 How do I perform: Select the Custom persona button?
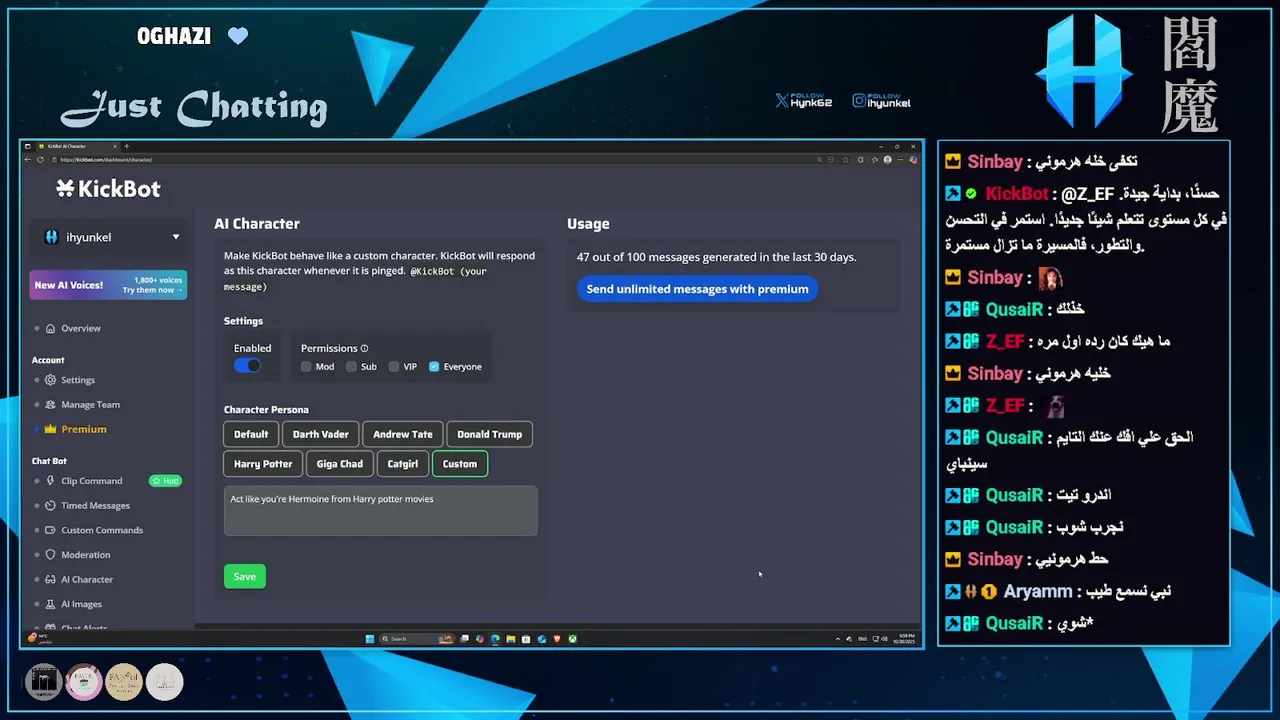(x=460, y=464)
